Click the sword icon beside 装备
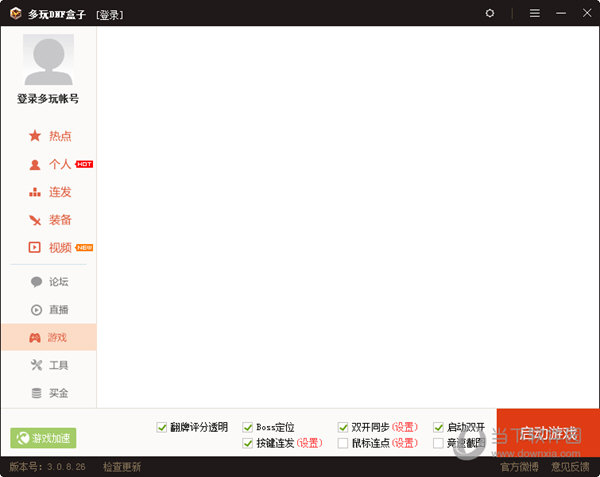The width and height of the screenshot is (600, 477). coord(35,220)
